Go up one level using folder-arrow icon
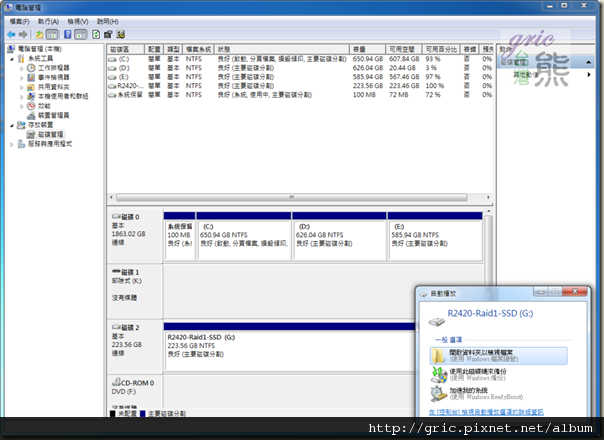Screen dimensions: 604x440 click(x=39, y=35)
